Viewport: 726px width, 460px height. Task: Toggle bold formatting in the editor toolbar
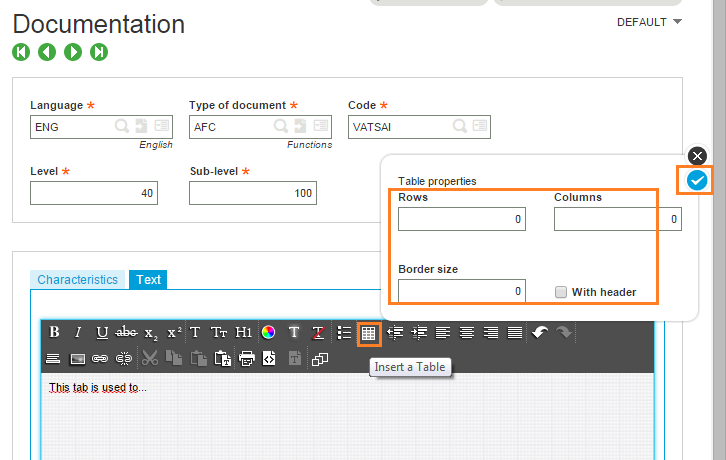click(x=54, y=332)
